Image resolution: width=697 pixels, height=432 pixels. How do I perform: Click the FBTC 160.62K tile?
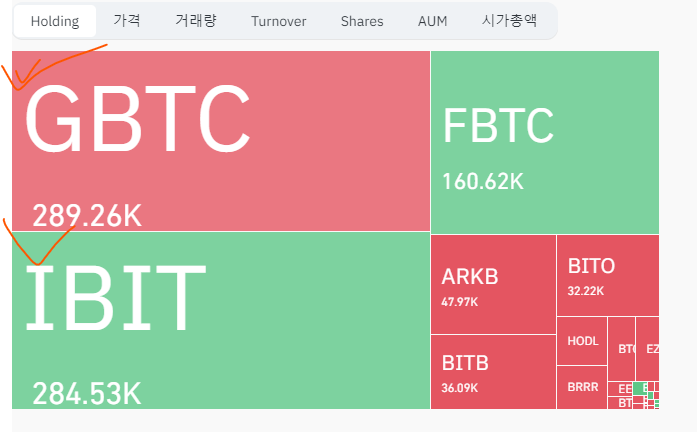[x=544, y=141]
